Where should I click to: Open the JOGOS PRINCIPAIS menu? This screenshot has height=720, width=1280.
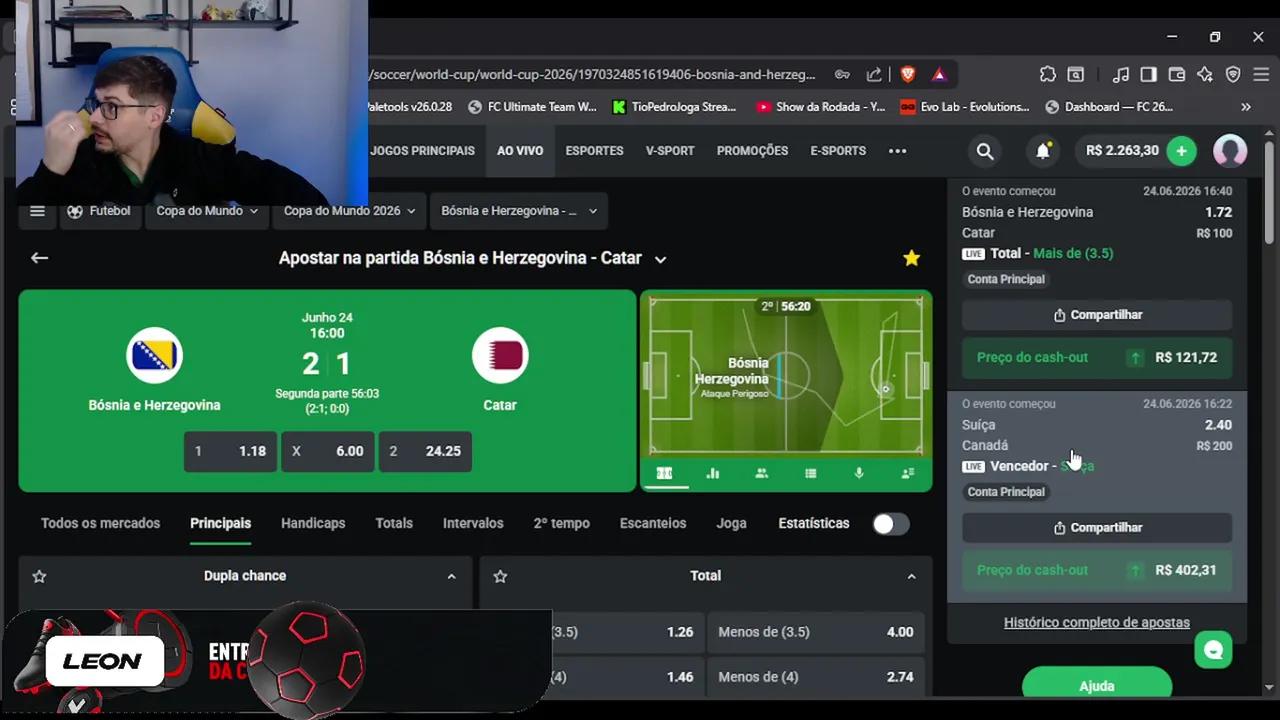(x=422, y=151)
